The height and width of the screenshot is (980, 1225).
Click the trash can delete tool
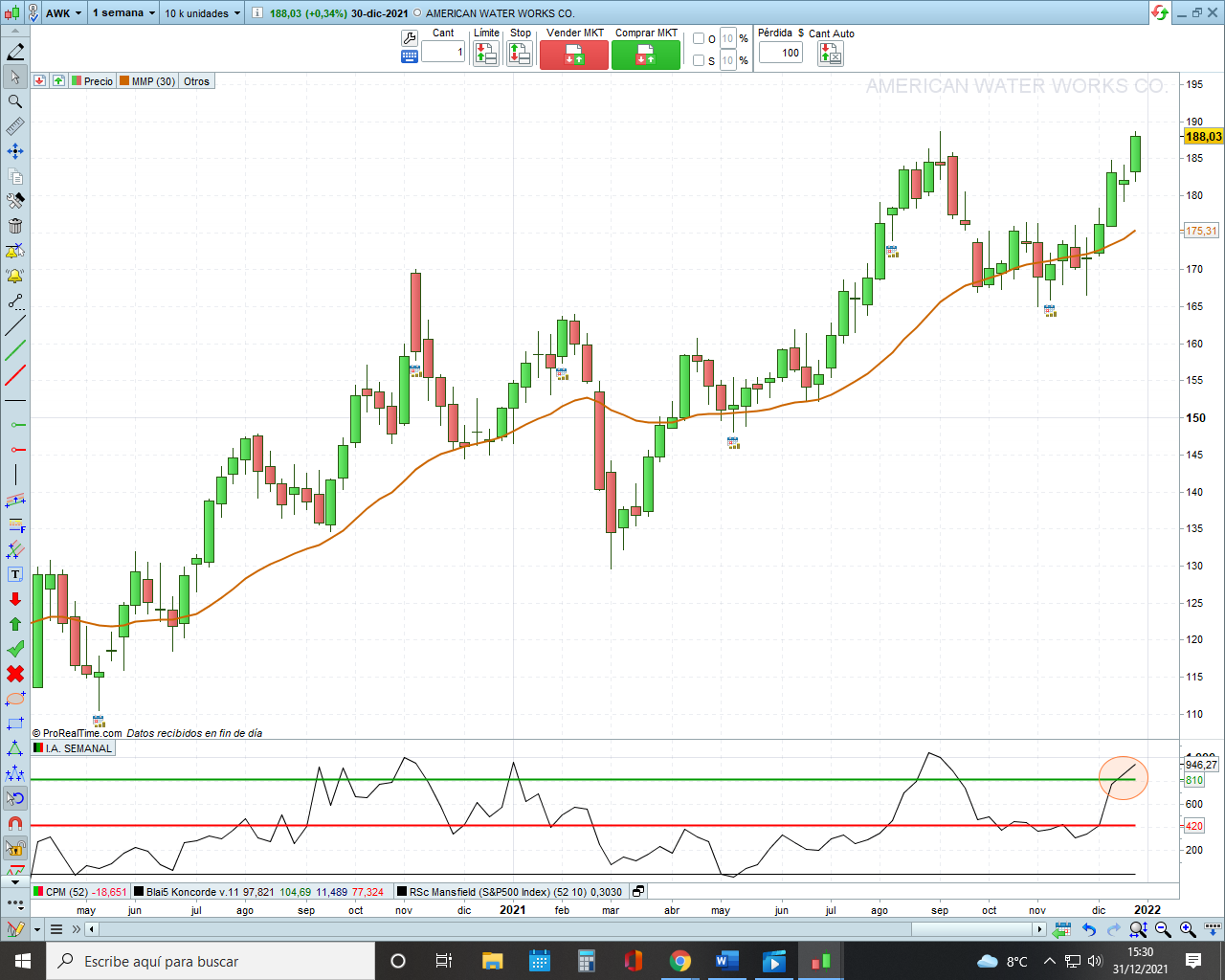[15, 226]
